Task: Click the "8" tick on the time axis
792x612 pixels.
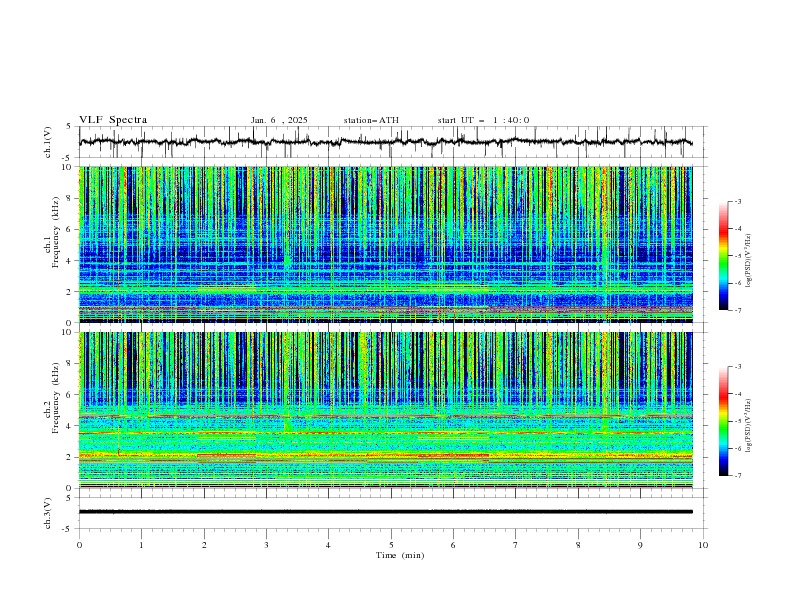Action: click(x=578, y=545)
